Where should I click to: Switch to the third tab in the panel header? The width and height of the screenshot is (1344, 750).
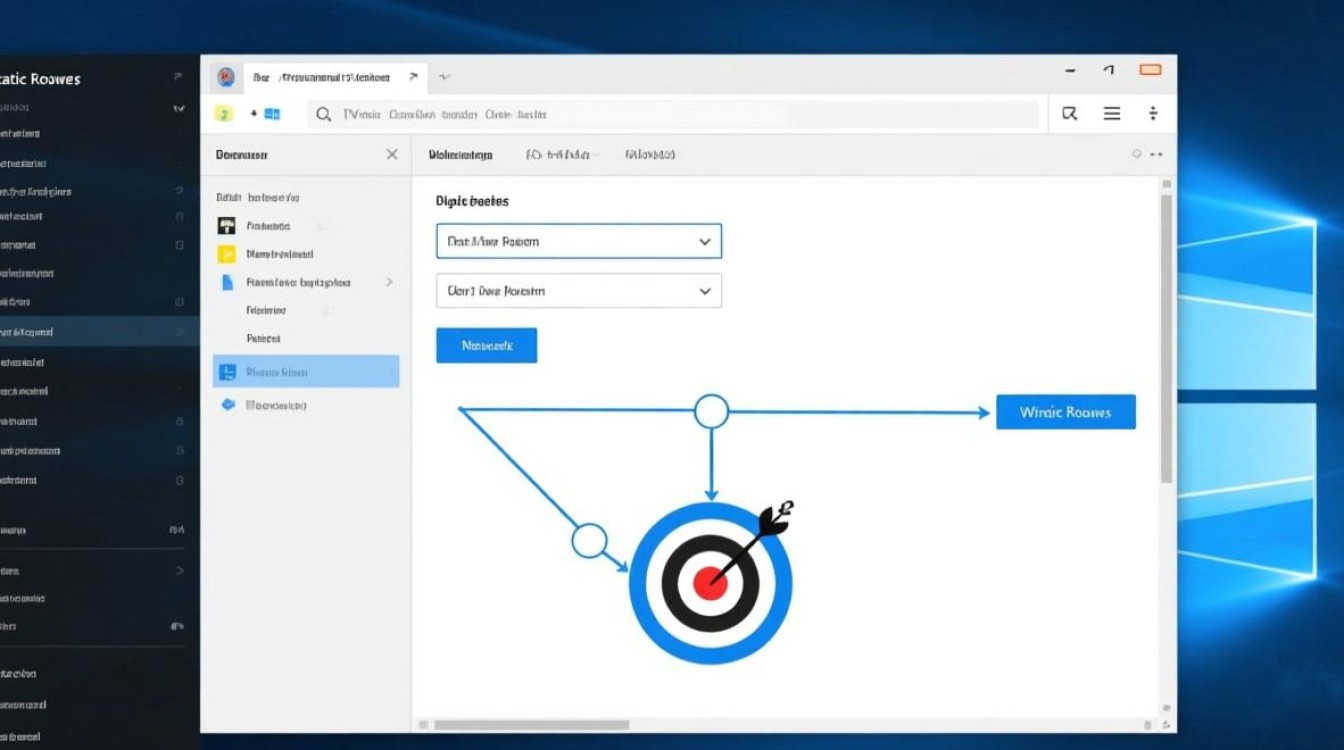point(650,155)
